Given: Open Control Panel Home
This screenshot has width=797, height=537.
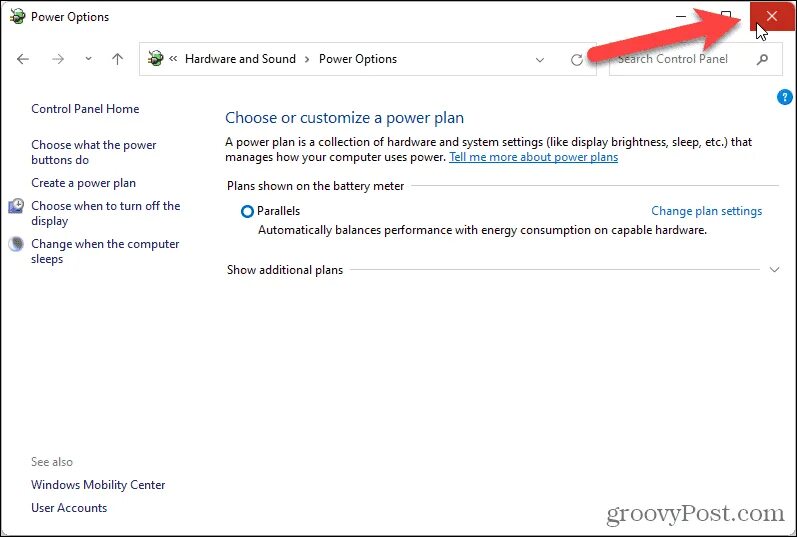Looking at the screenshot, I should [85, 109].
